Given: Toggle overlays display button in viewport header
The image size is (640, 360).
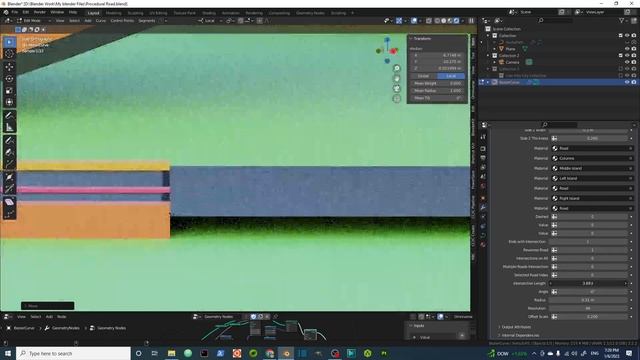Looking at the screenshot, I should pos(414,20).
